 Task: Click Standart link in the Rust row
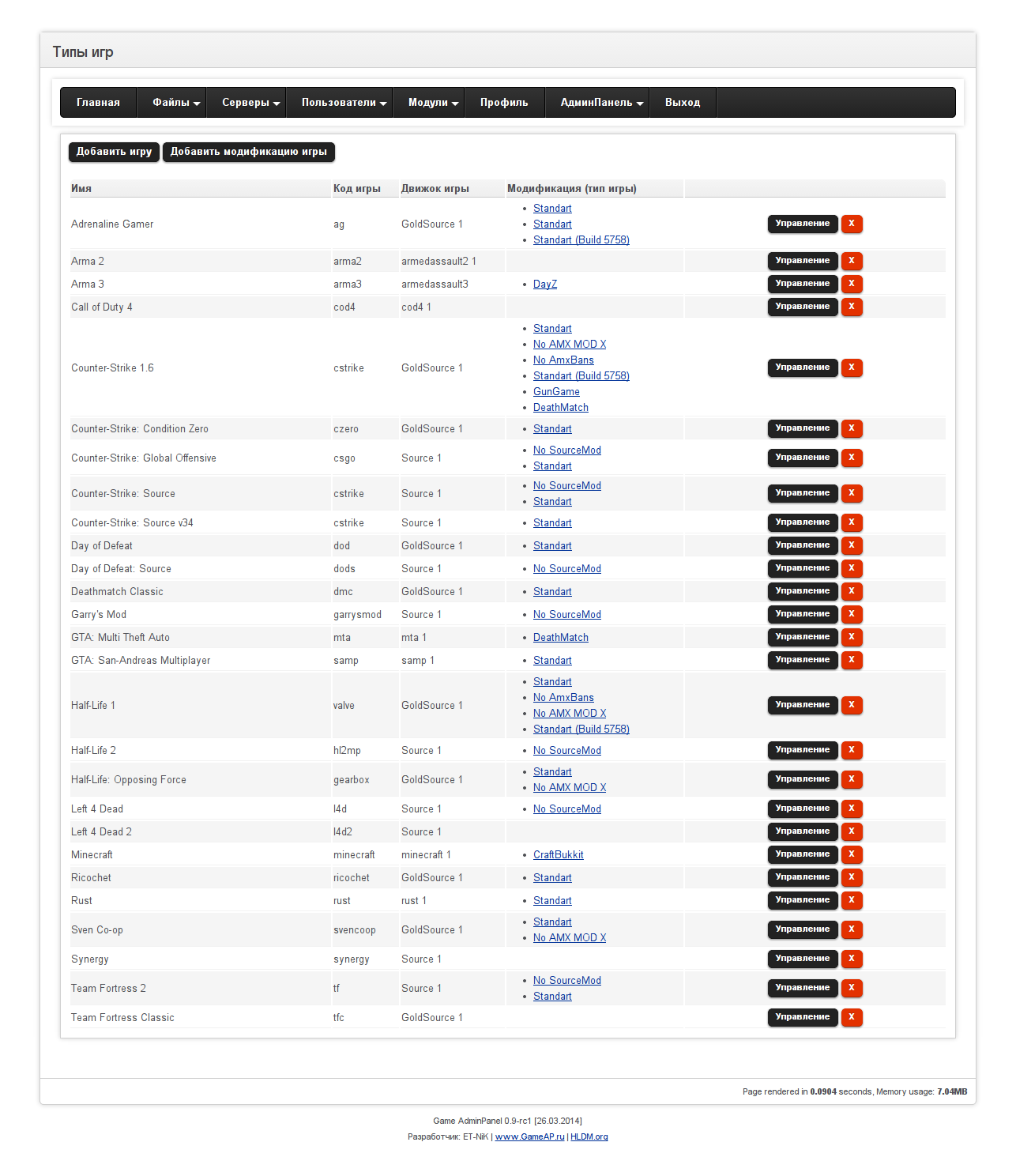552,901
